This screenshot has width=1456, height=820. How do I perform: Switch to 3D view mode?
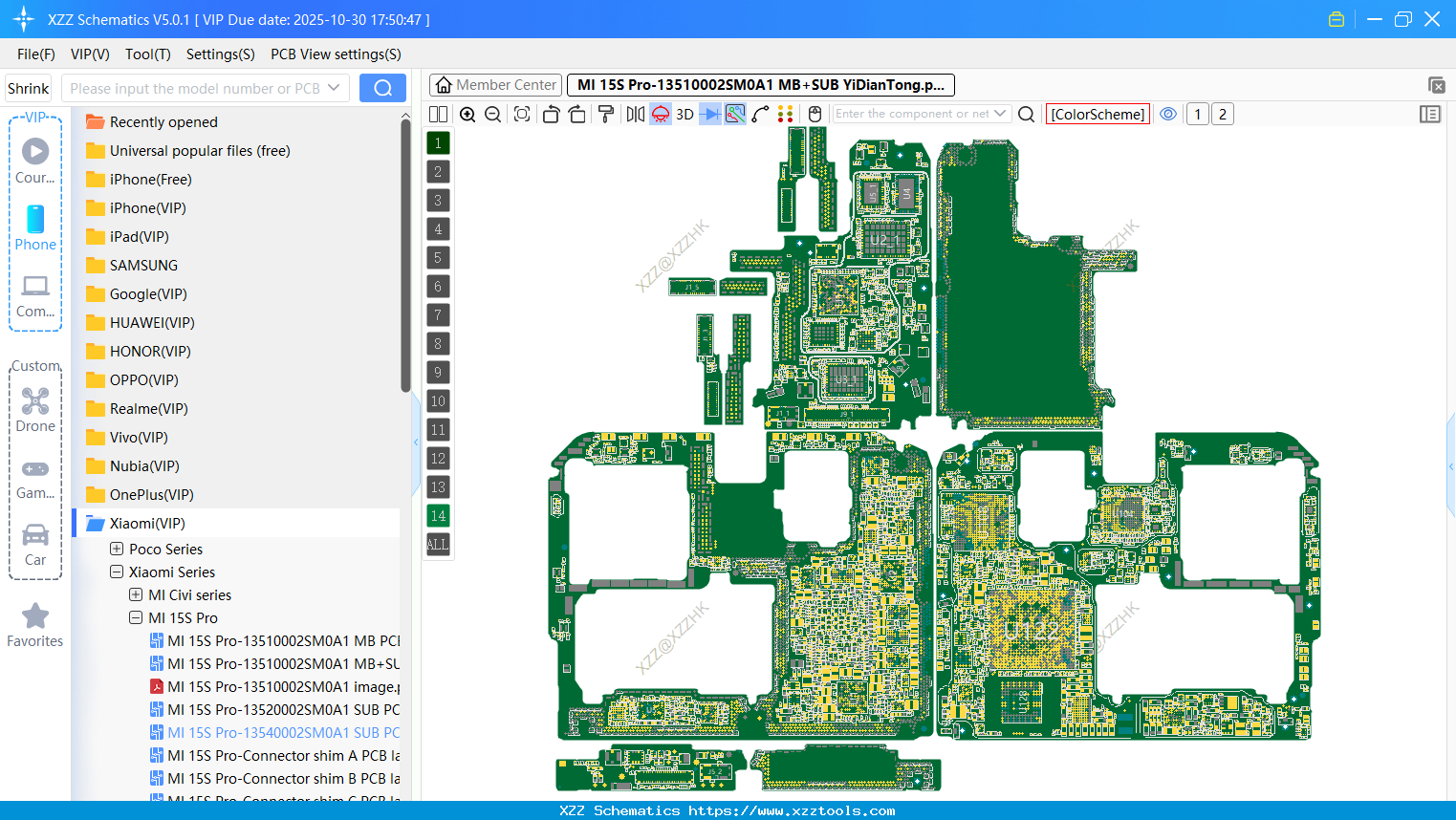tap(685, 114)
